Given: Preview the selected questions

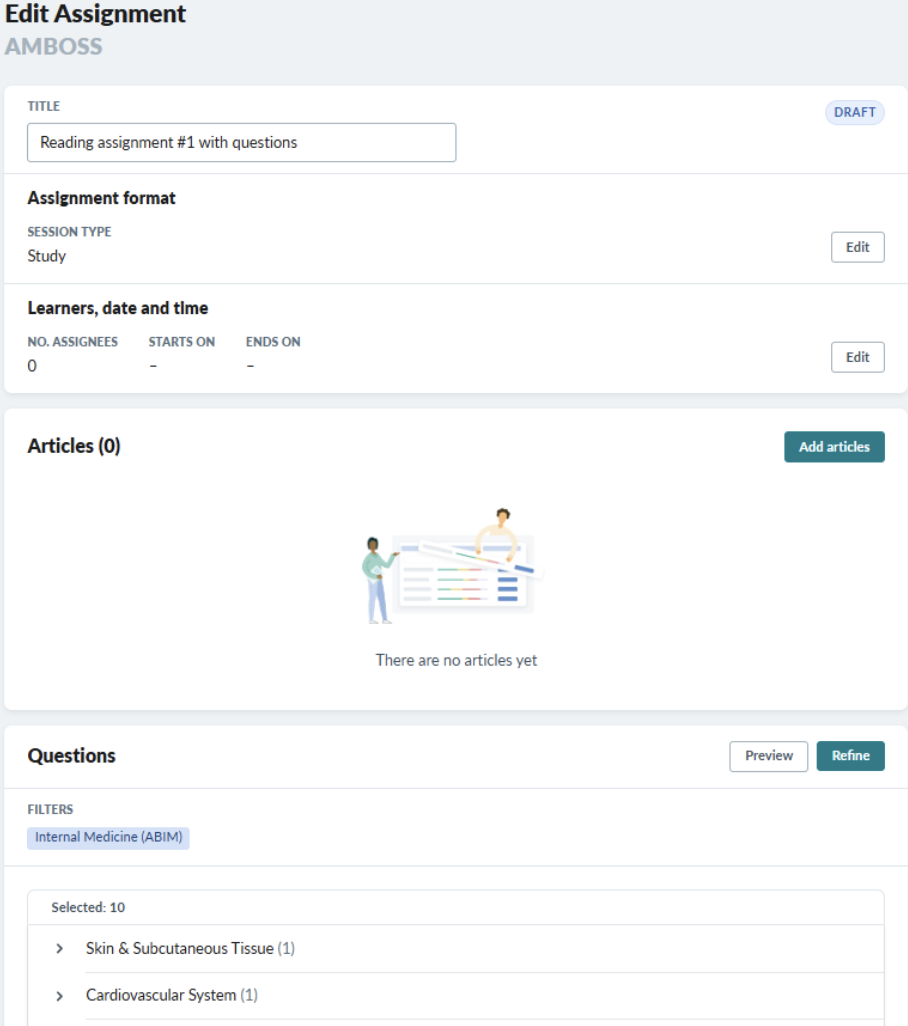Looking at the screenshot, I should click(x=769, y=756).
